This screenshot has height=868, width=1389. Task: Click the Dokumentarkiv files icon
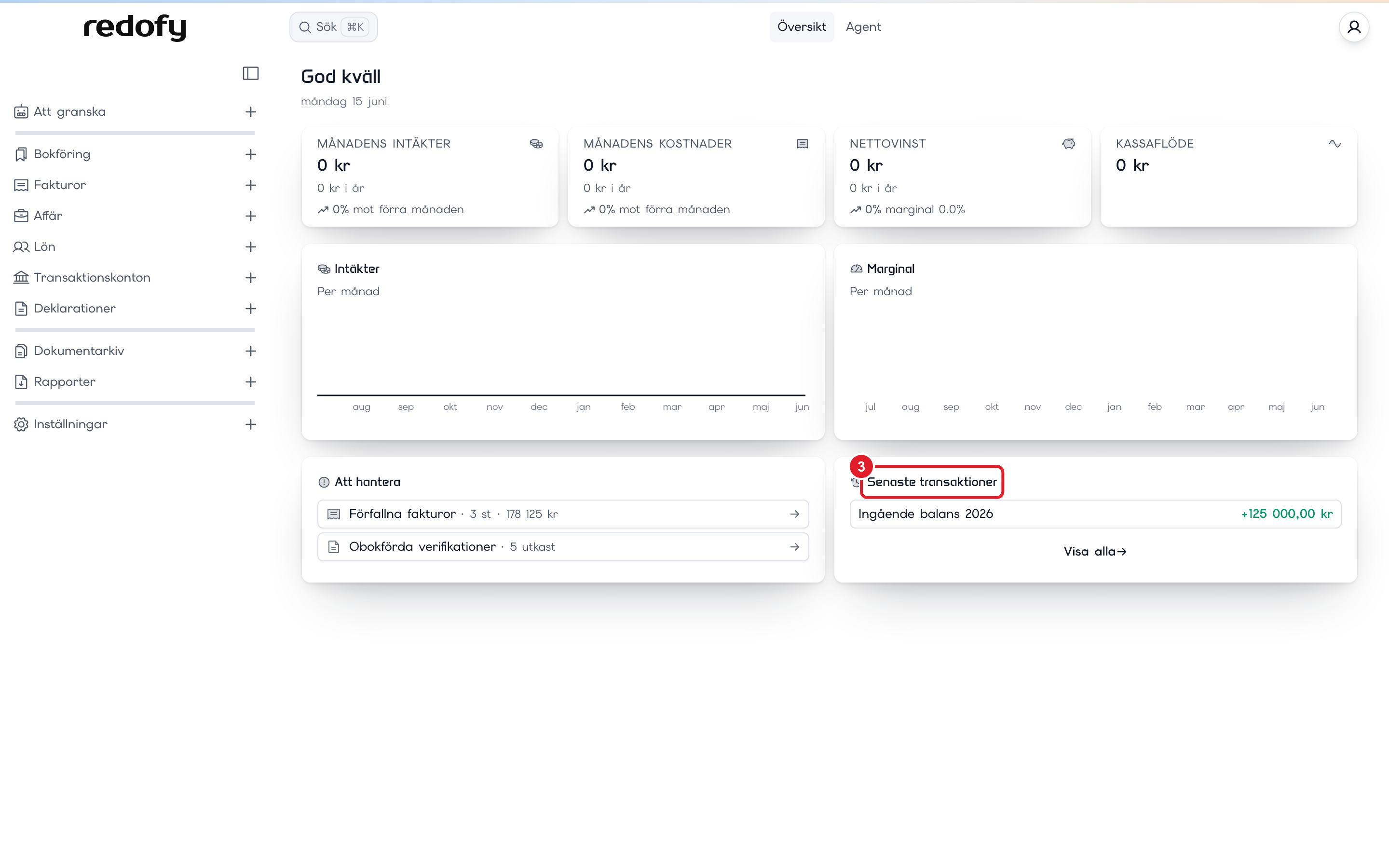tap(21, 352)
